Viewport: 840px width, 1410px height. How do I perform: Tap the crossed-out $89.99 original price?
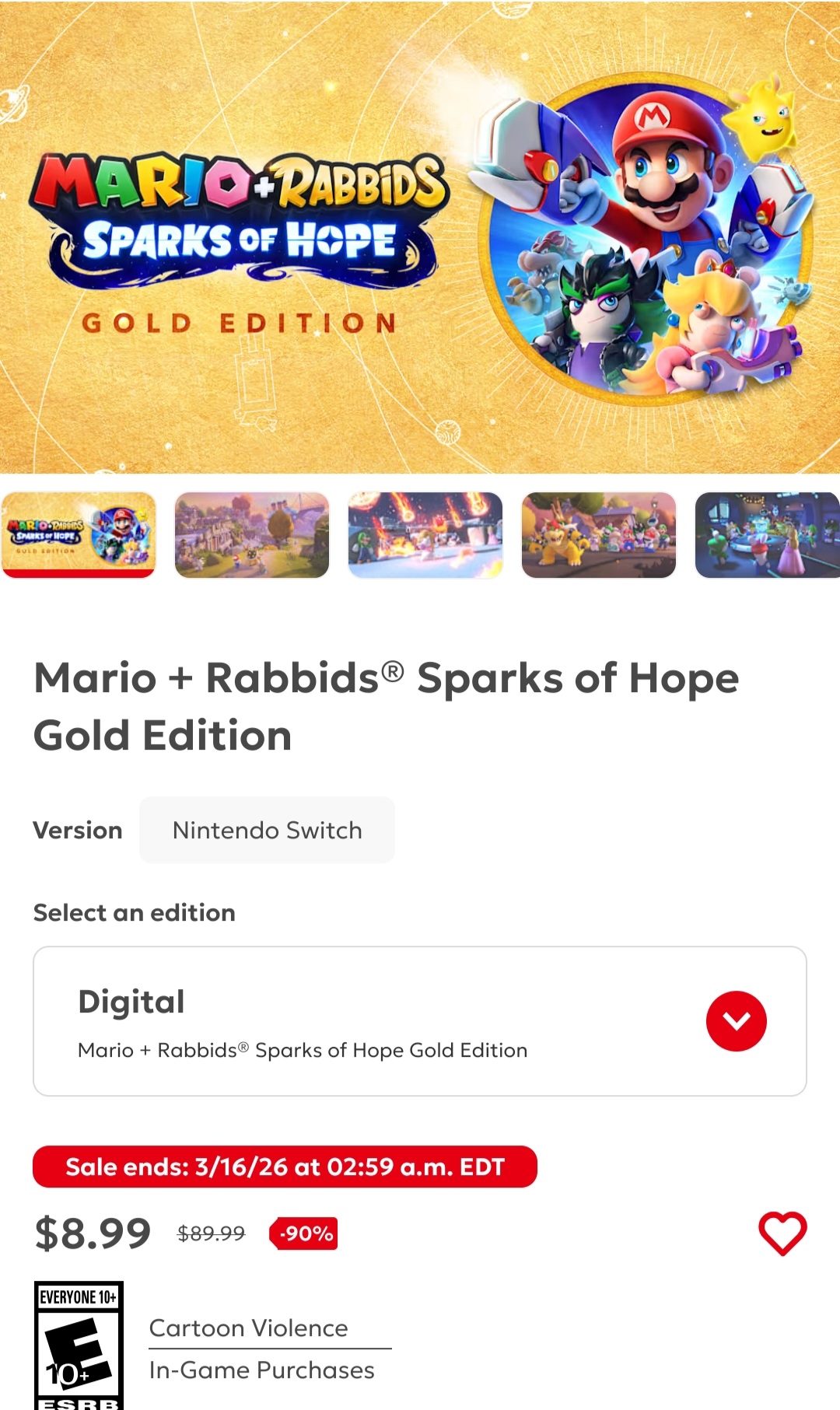[x=211, y=1233]
